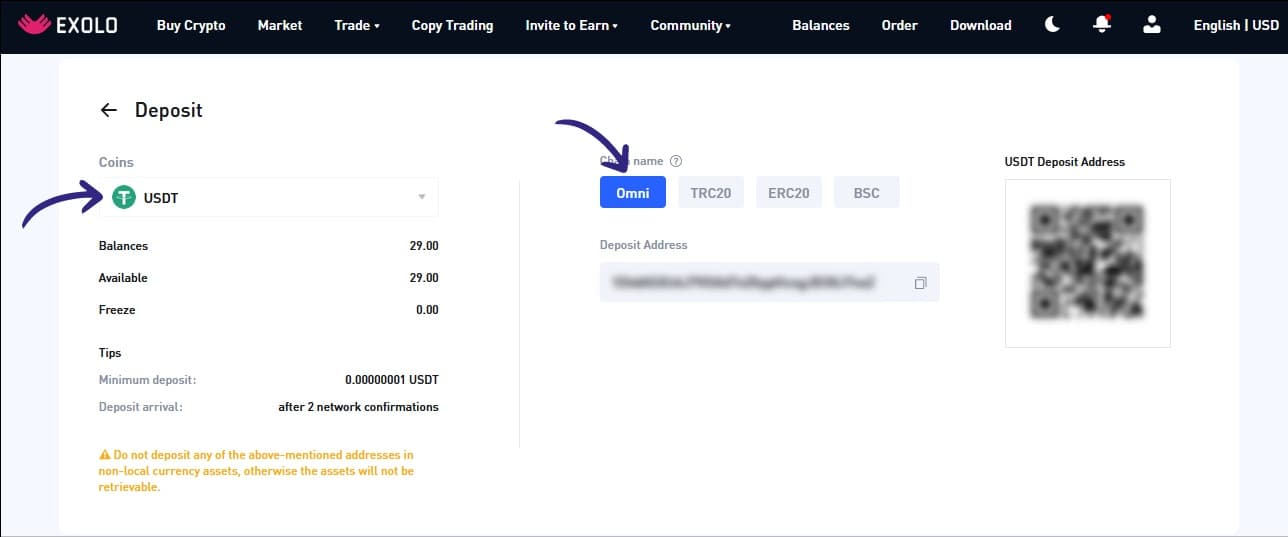This screenshot has height=537, width=1288.
Task: Open notifications bell icon
Action: coord(1102,24)
